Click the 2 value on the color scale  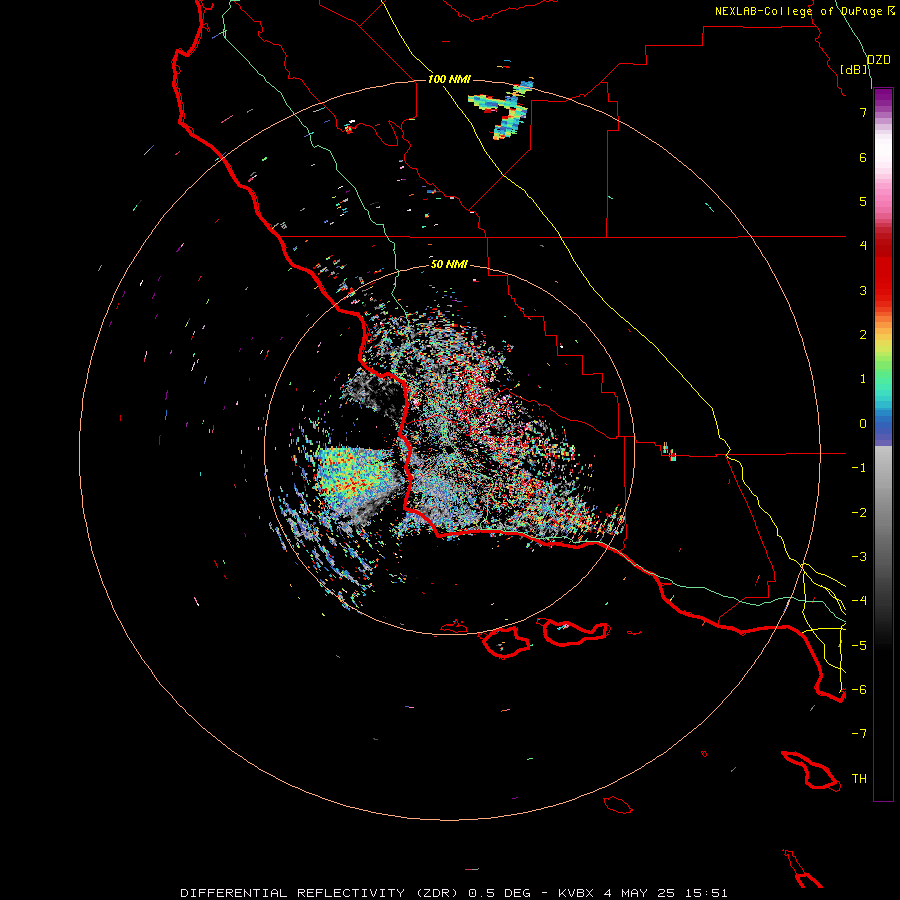pyautogui.click(x=863, y=335)
